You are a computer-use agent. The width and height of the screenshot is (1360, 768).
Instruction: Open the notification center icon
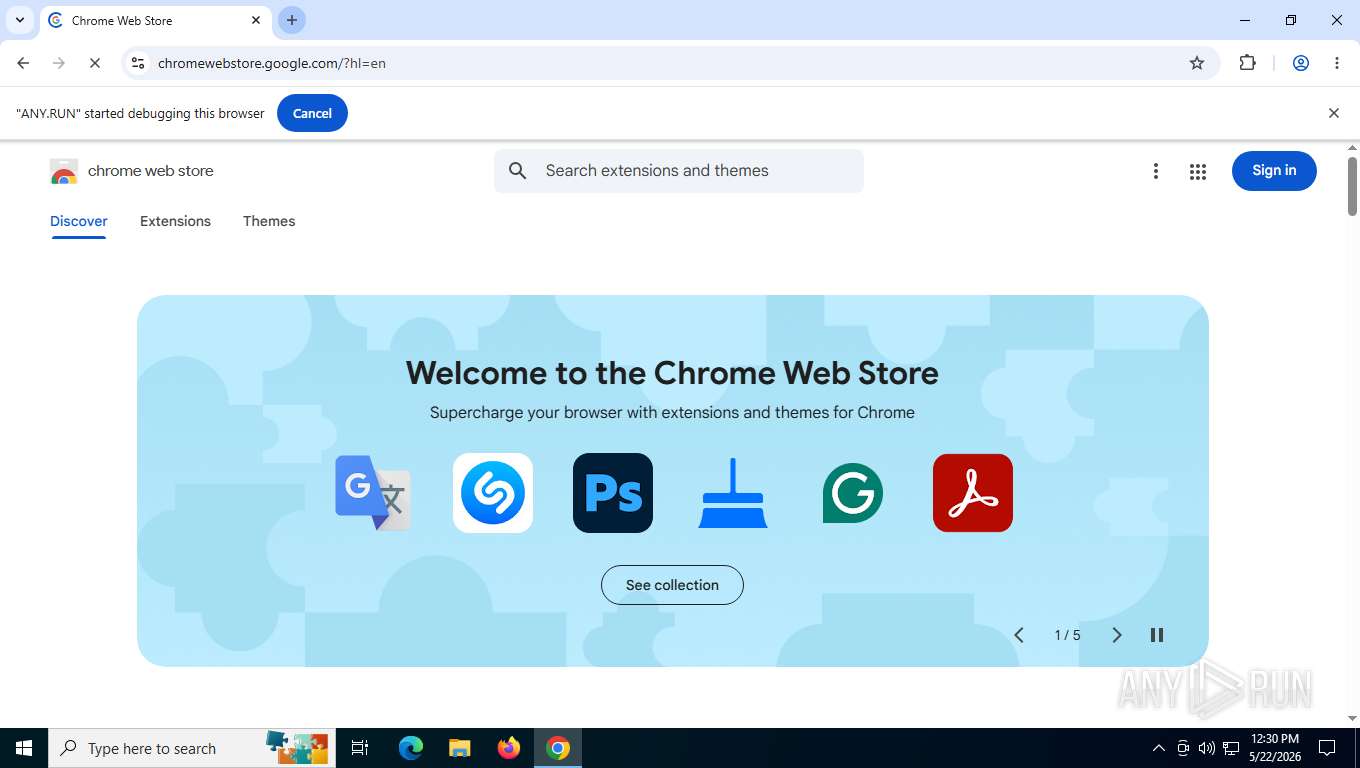(1327, 748)
